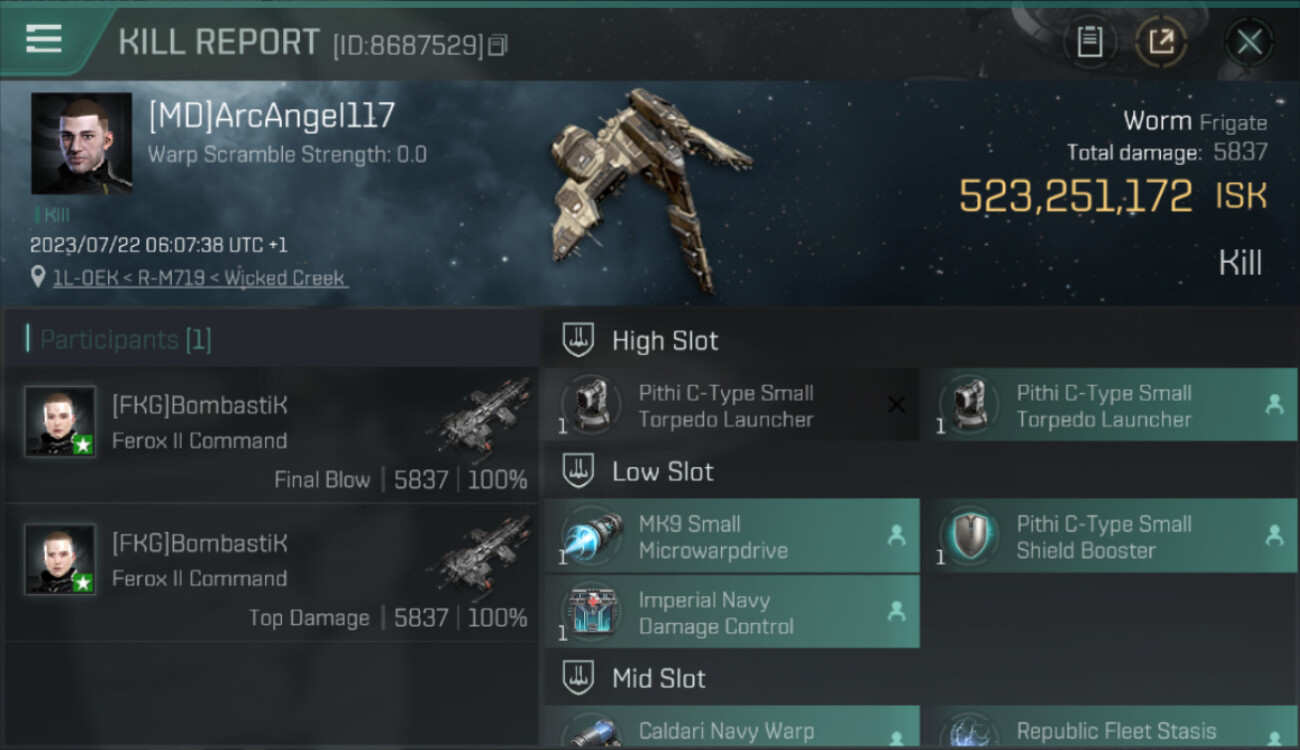Select the Republic Fleet Stasis module
This screenshot has width=1300, height=750.
pos(1109,728)
